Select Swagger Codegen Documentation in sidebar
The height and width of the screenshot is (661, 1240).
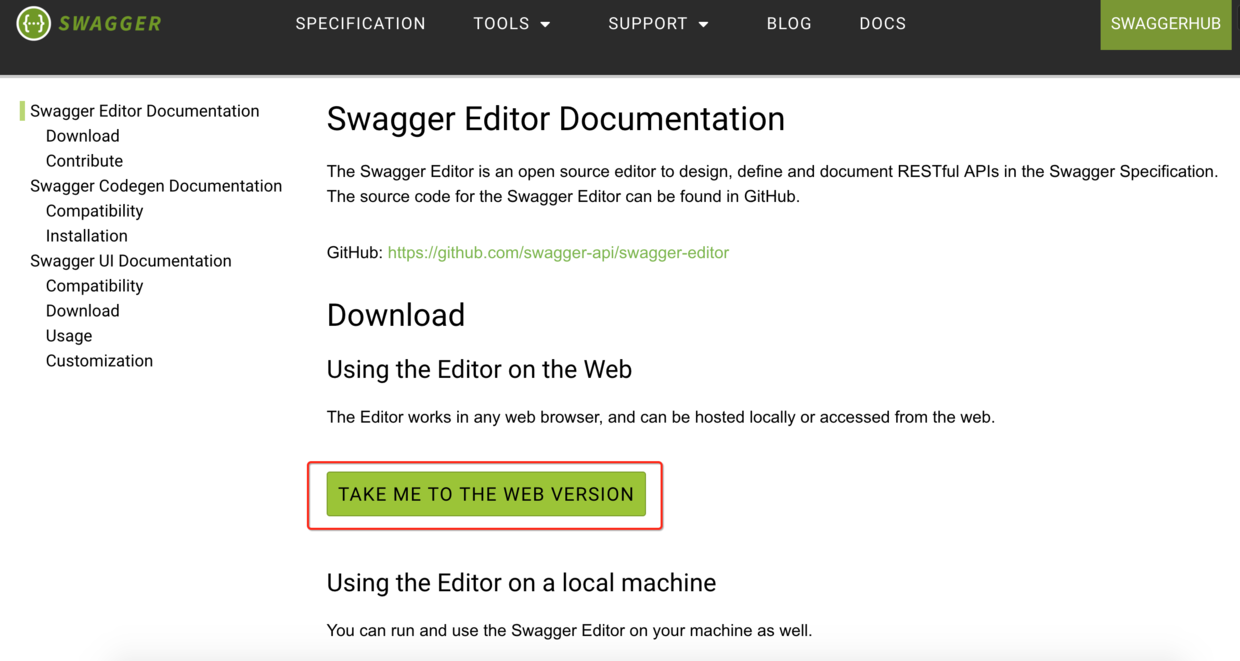click(156, 186)
